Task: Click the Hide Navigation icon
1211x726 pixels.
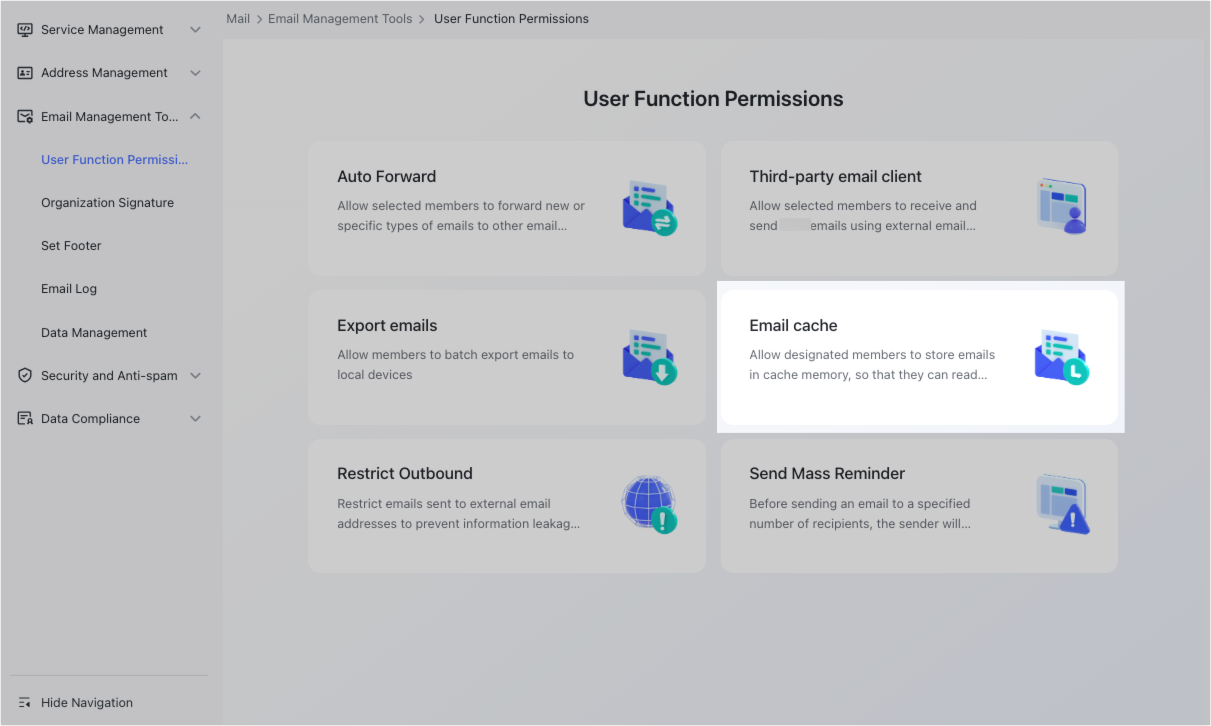Action: click(x=22, y=702)
